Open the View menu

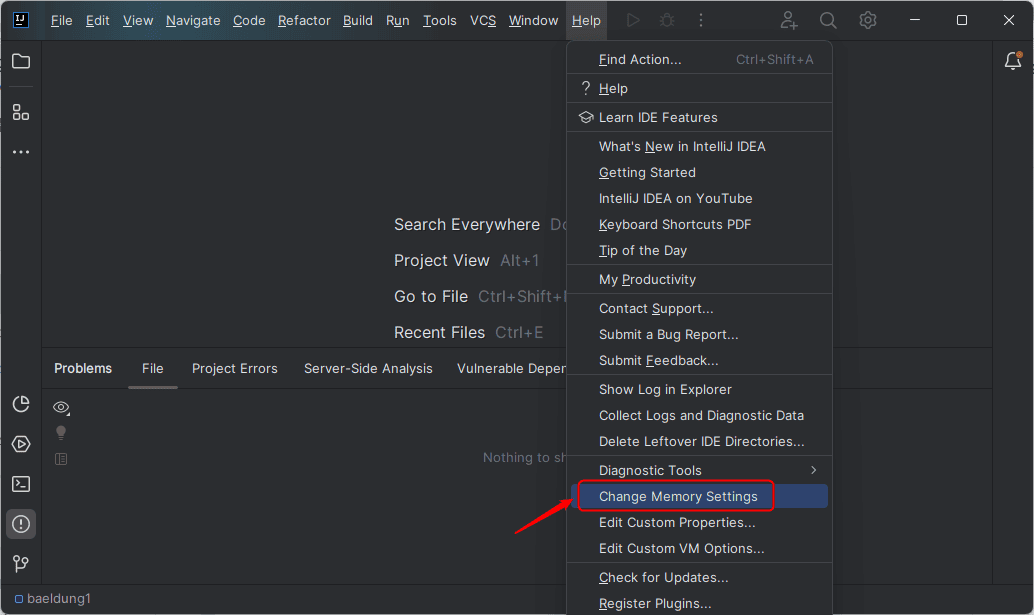click(138, 20)
